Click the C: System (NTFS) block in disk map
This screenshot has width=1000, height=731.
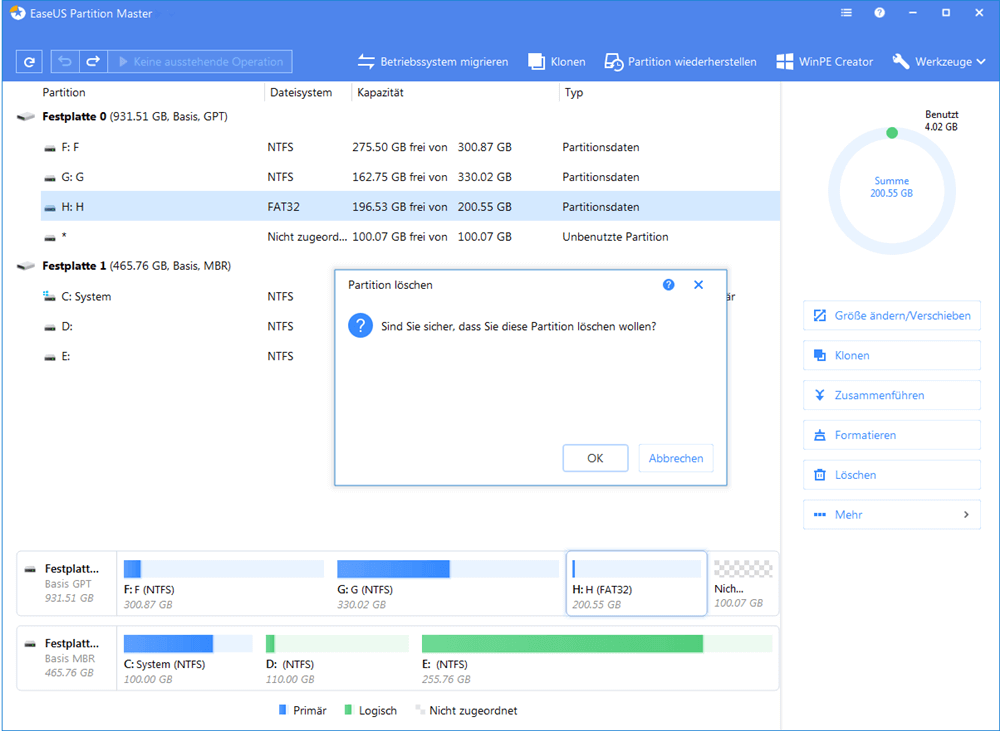(x=188, y=658)
